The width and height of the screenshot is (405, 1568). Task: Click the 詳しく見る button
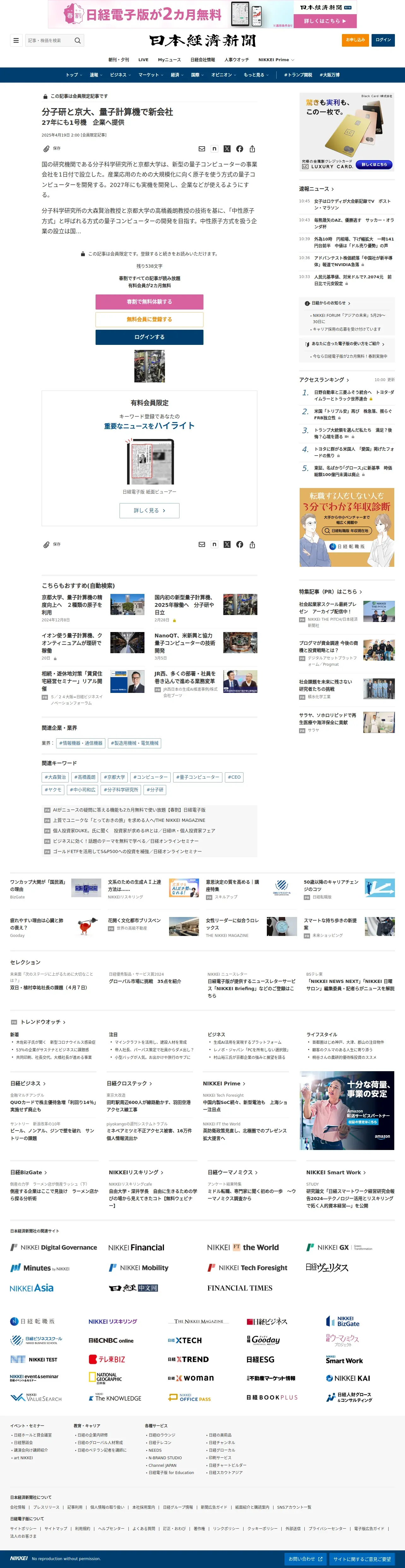[x=149, y=510]
